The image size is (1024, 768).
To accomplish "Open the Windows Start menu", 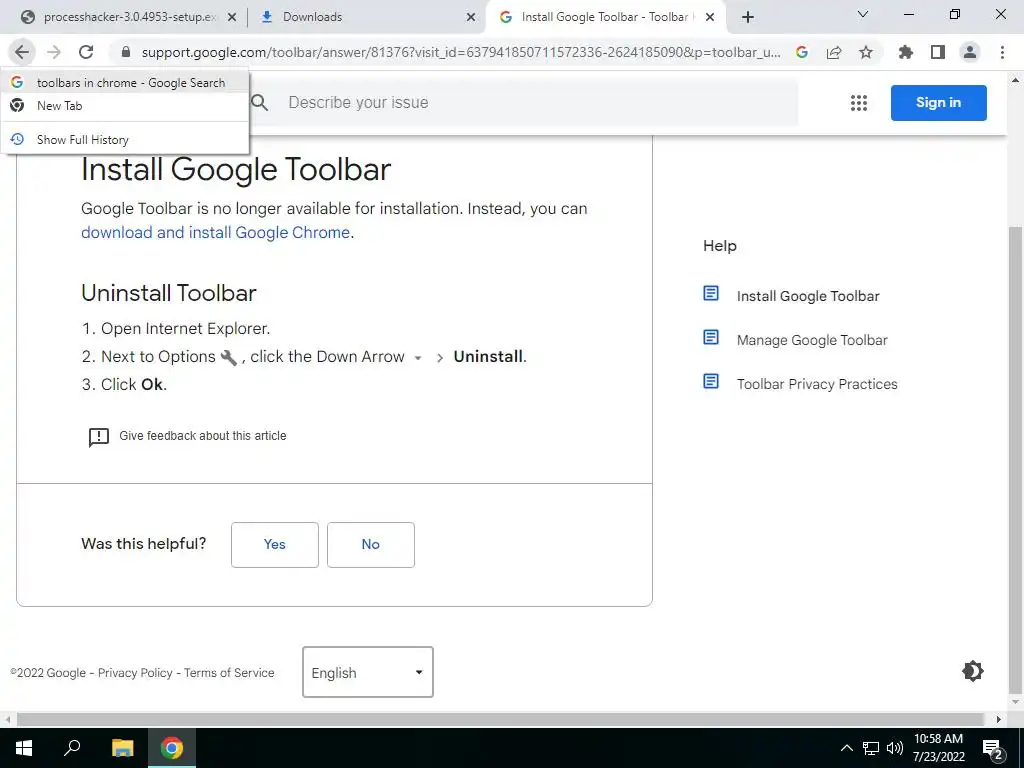I will click(x=24, y=748).
